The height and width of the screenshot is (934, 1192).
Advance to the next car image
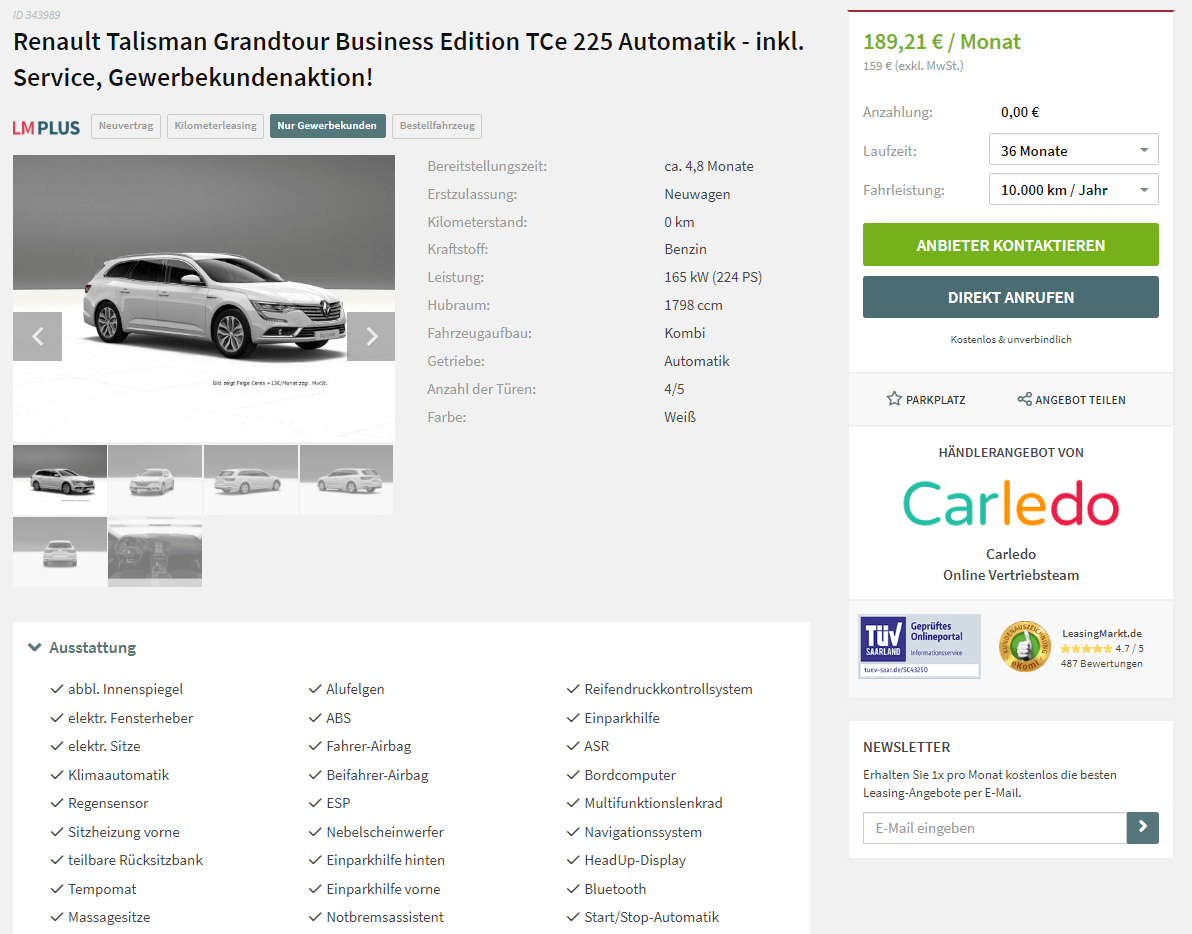click(371, 336)
